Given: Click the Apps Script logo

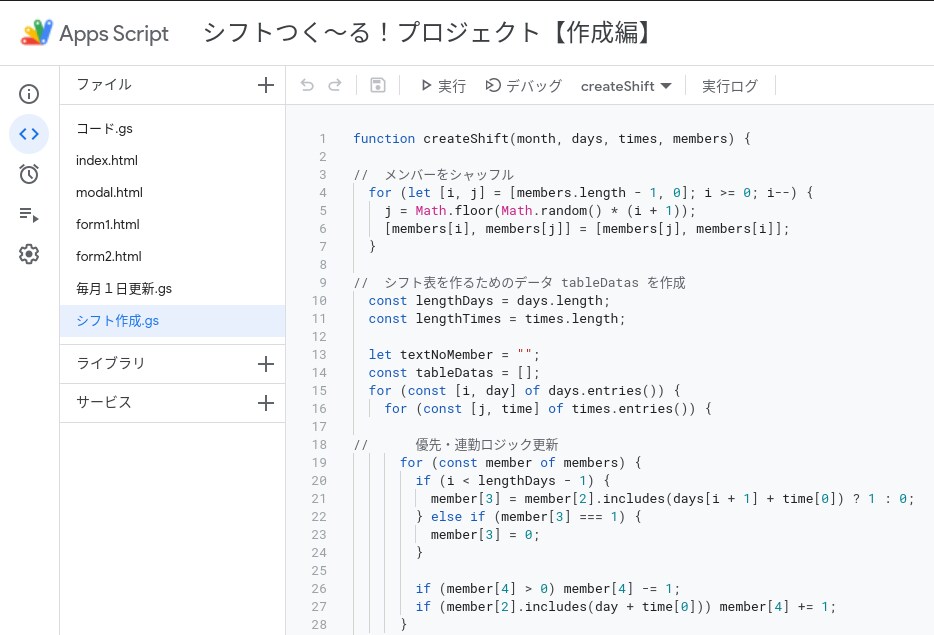Looking at the screenshot, I should (x=95, y=33).
